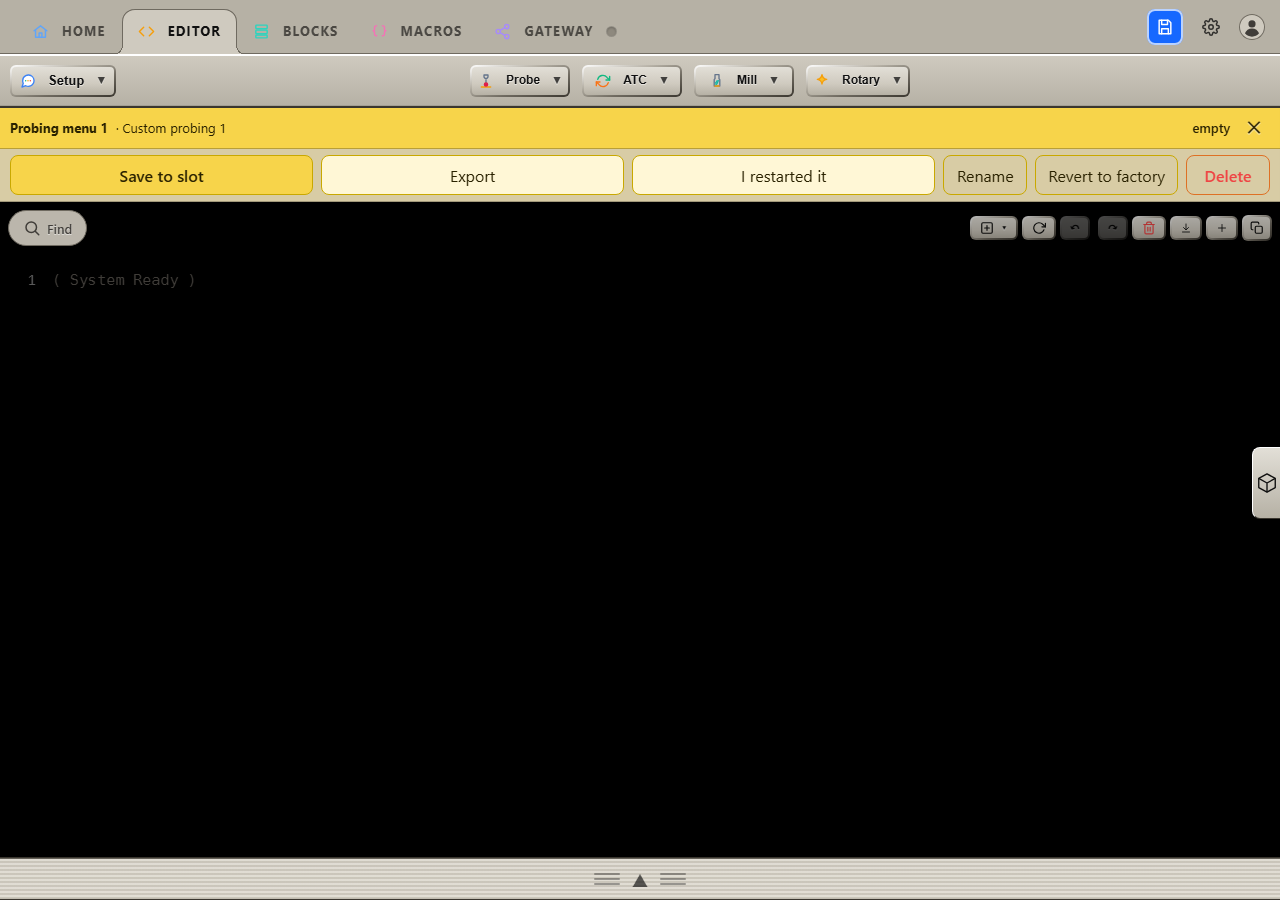Open the user account profile icon
This screenshot has height=900, width=1280.
coord(1252,27)
